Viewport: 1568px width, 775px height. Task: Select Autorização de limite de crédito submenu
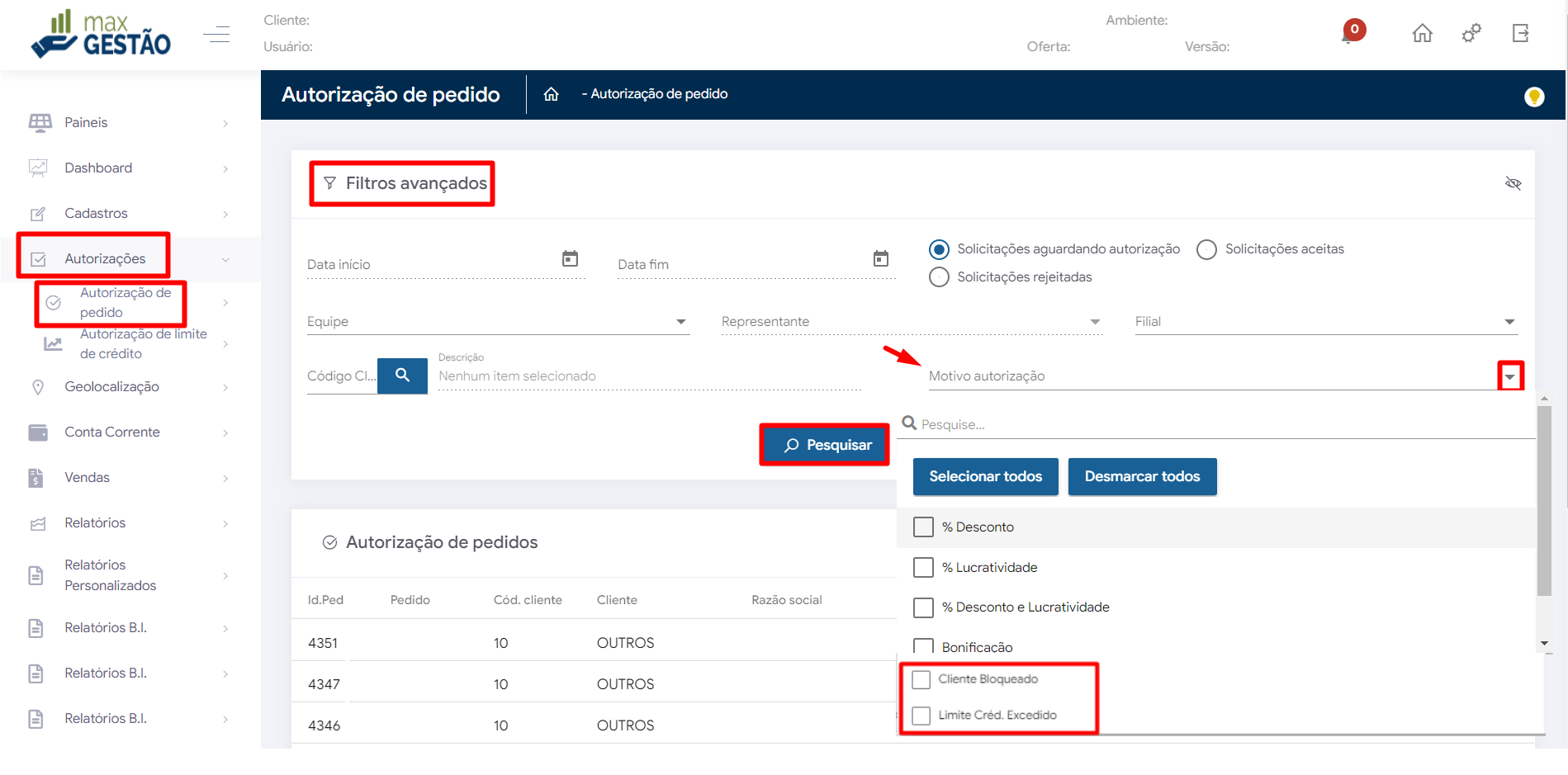[142, 343]
